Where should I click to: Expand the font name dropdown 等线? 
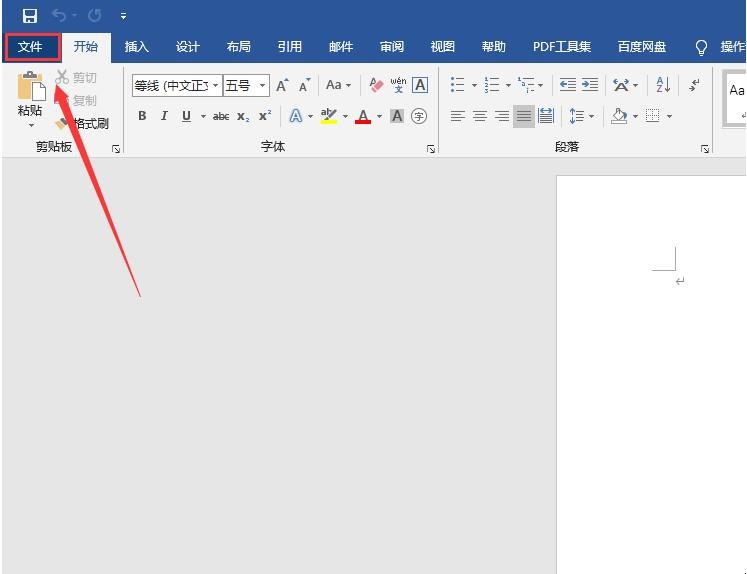[215, 86]
